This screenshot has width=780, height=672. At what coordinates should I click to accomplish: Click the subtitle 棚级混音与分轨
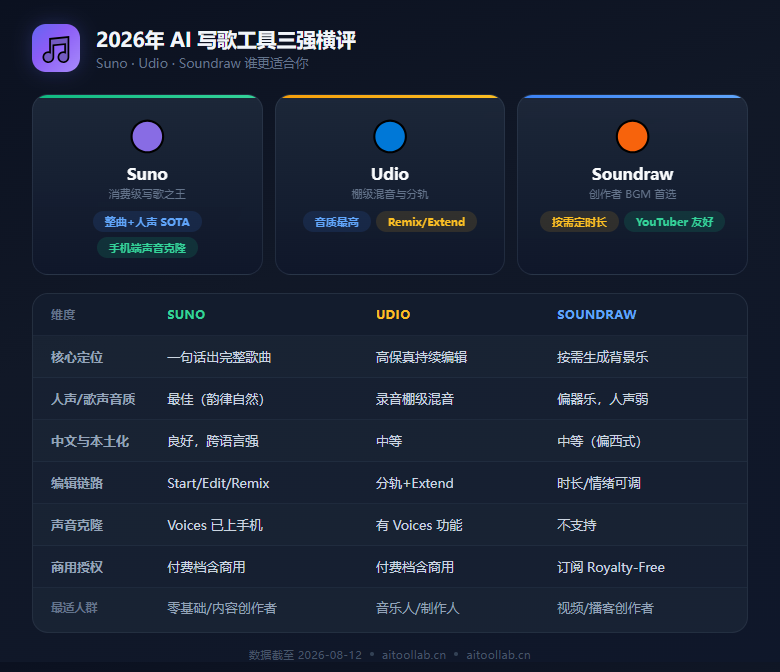(390, 194)
